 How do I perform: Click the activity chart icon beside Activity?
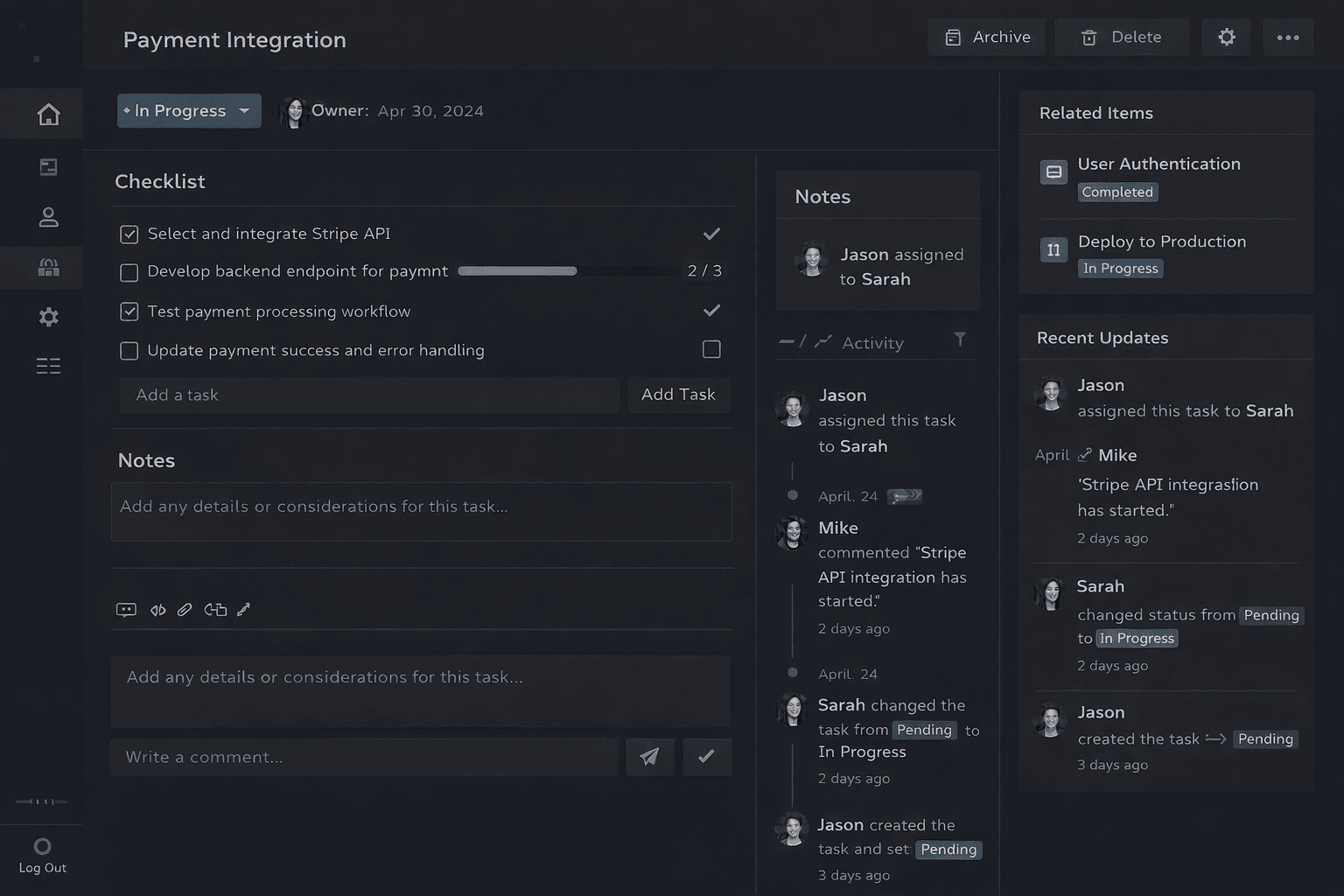(822, 342)
